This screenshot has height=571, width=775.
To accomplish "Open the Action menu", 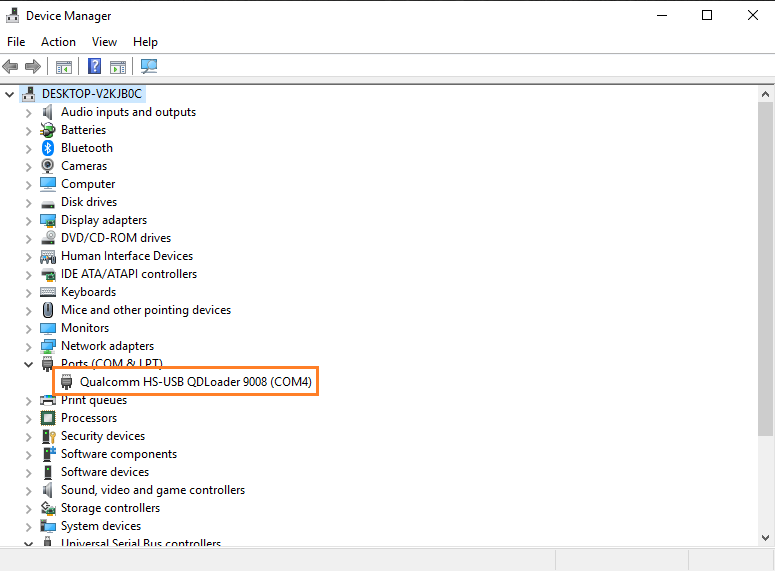I will pyautogui.click(x=58, y=42).
